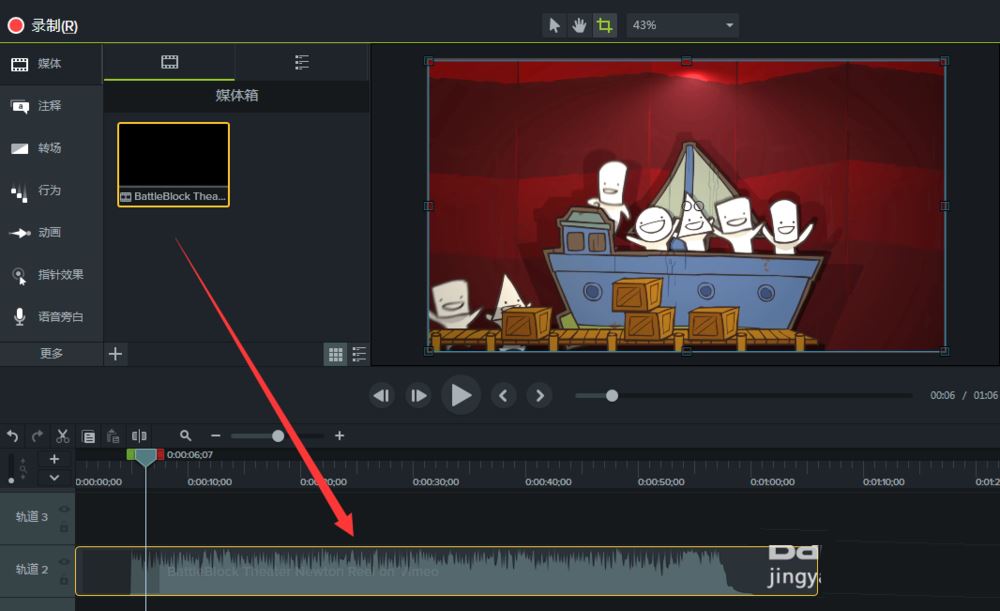This screenshot has height=611, width=1000.
Task: Copy the selected clip
Action: tap(89, 436)
